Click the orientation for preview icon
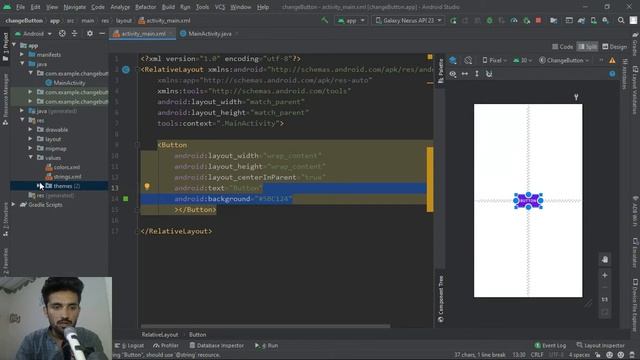This screenshot has width=640, height=360. 468,60
